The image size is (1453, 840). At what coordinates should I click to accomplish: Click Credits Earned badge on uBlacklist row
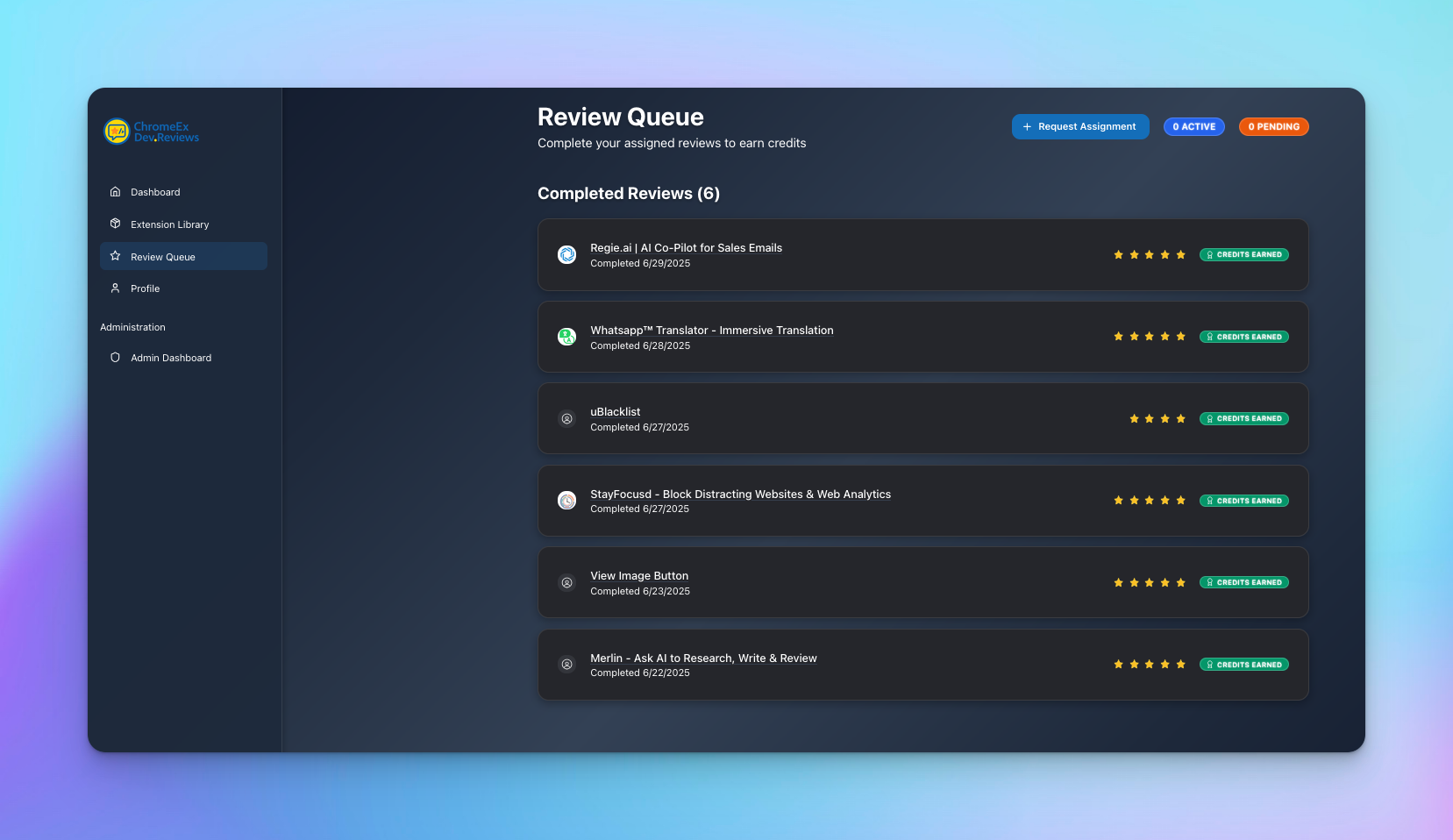(1244, 419)
